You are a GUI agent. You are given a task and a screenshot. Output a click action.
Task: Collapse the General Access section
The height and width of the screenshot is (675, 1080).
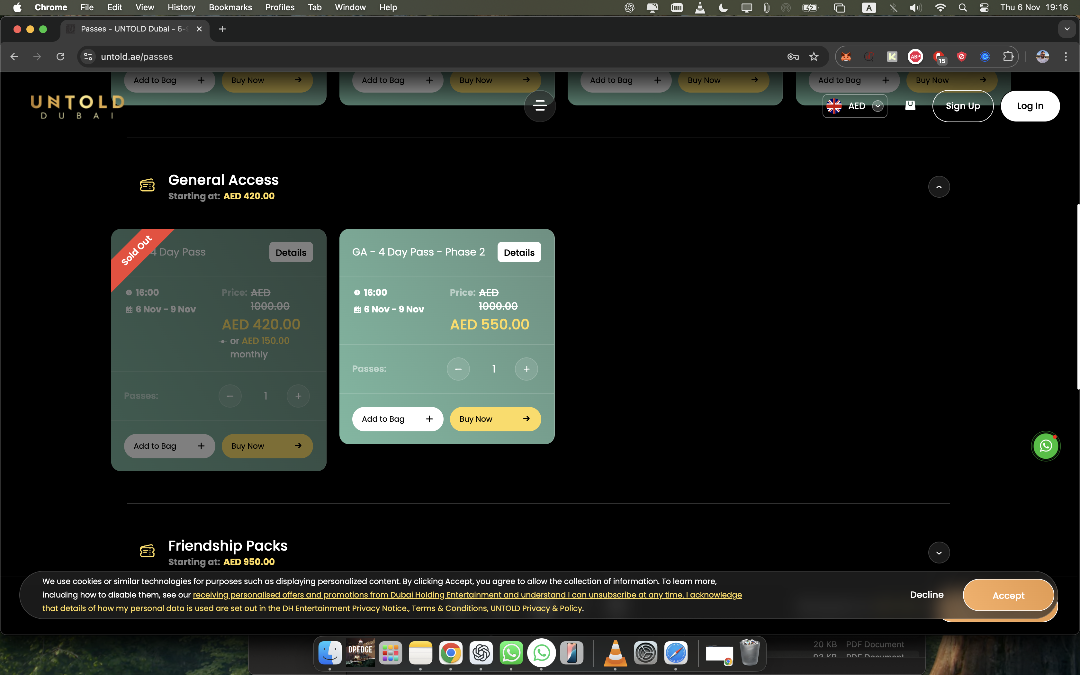[x=938, y=187]
